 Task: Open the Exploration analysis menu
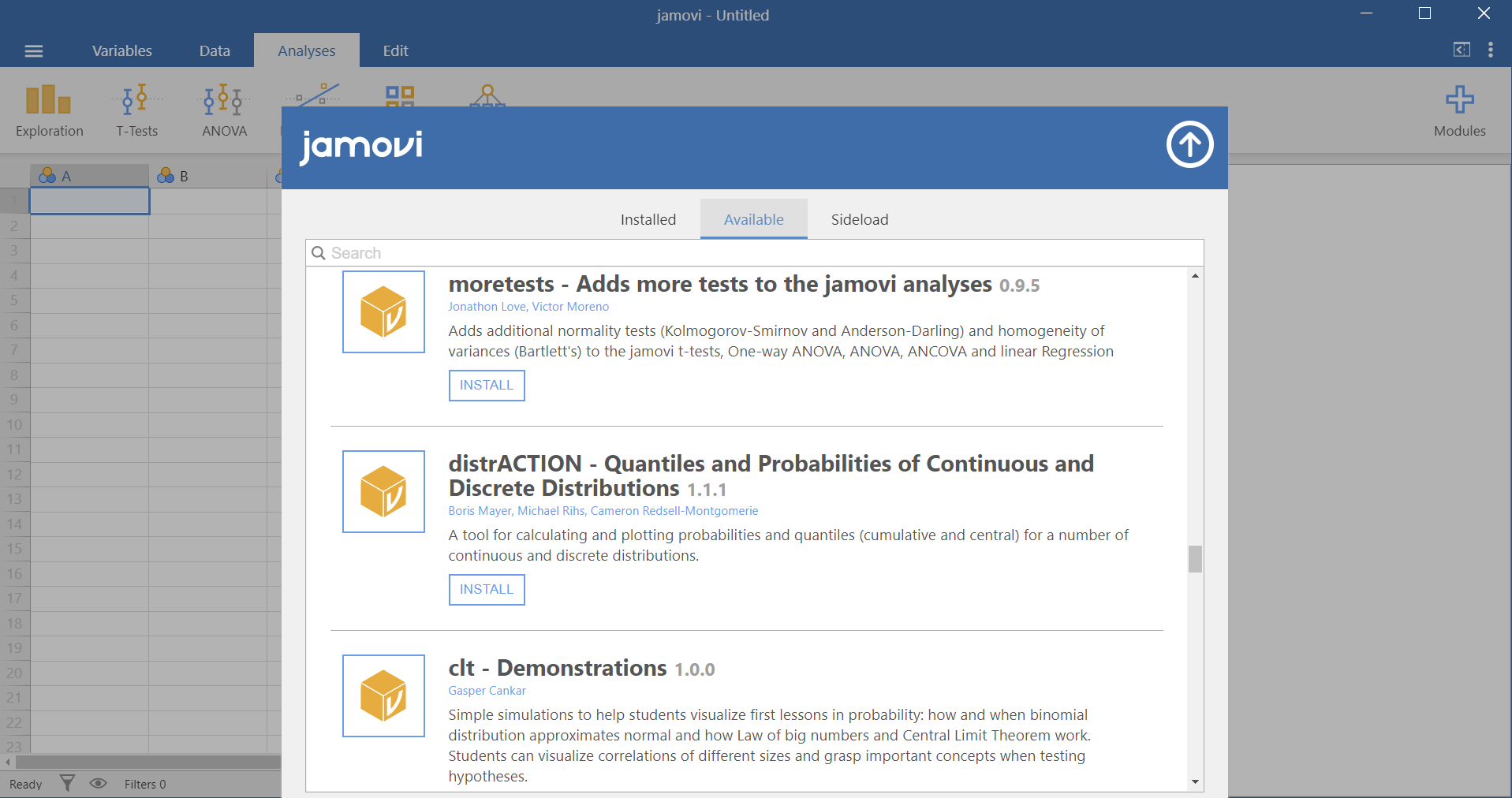pyautogui.click(x=49, y=110)
